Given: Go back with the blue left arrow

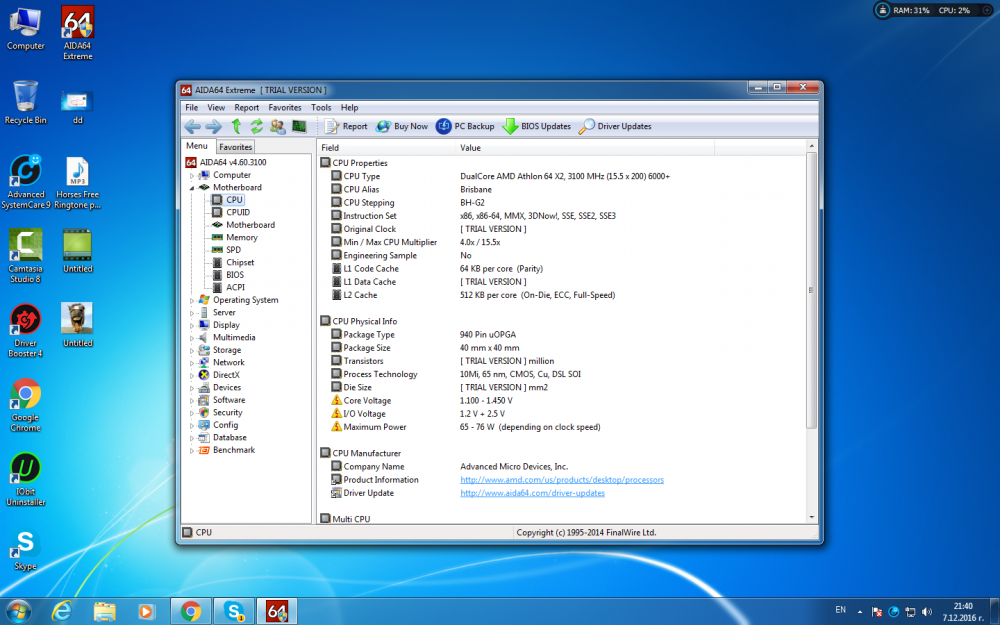Looking at the screenshot, I should point(193,126).
